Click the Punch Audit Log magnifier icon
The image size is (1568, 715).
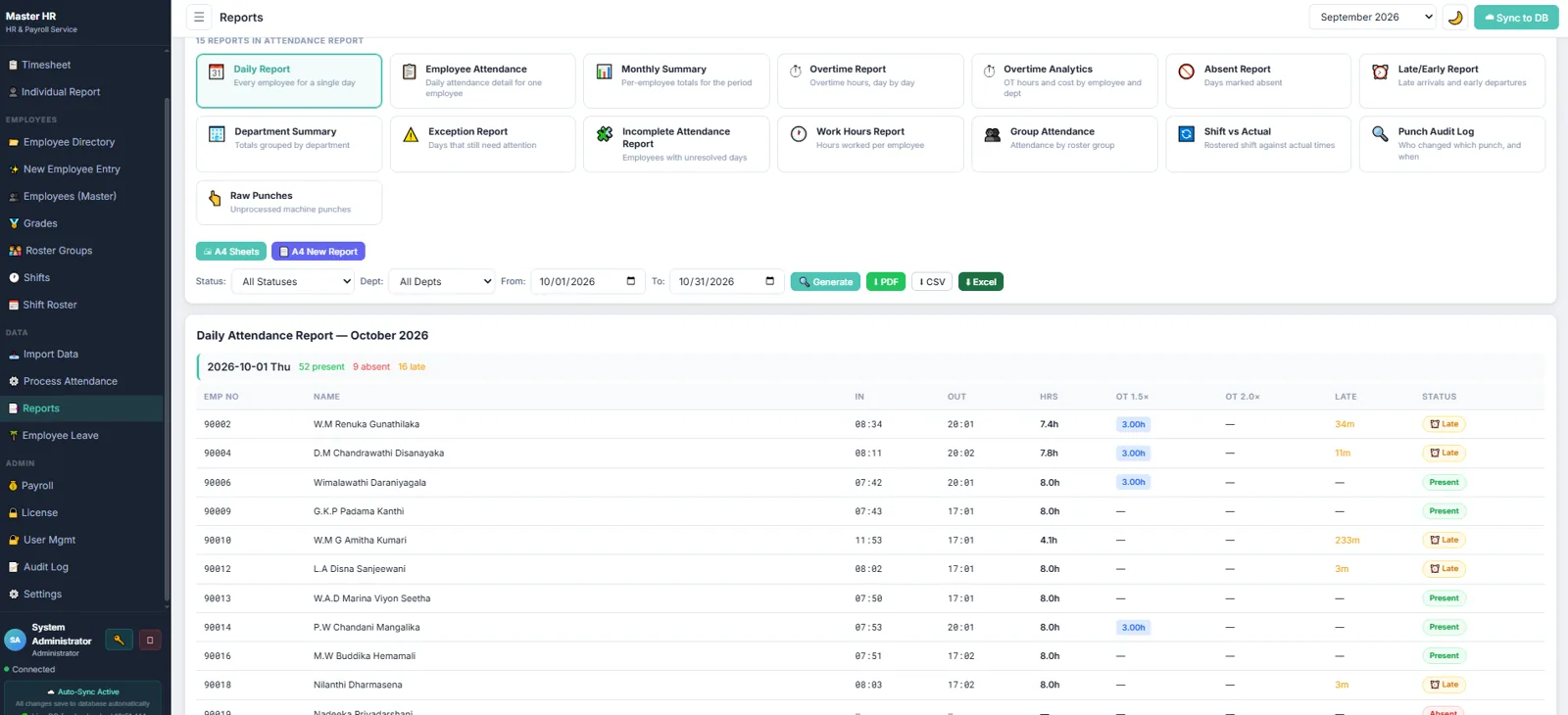pyautogui.click(x=1380, y=134)
